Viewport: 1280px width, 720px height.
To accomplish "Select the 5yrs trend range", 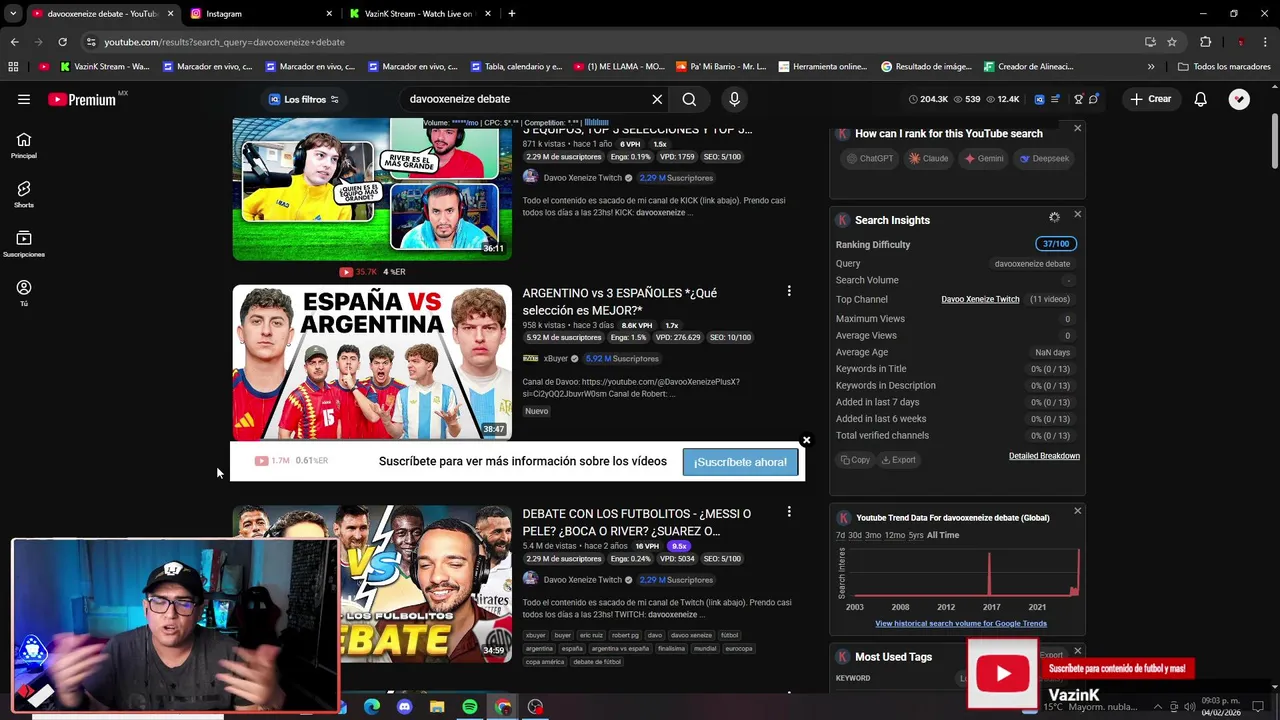I will 915,535.
